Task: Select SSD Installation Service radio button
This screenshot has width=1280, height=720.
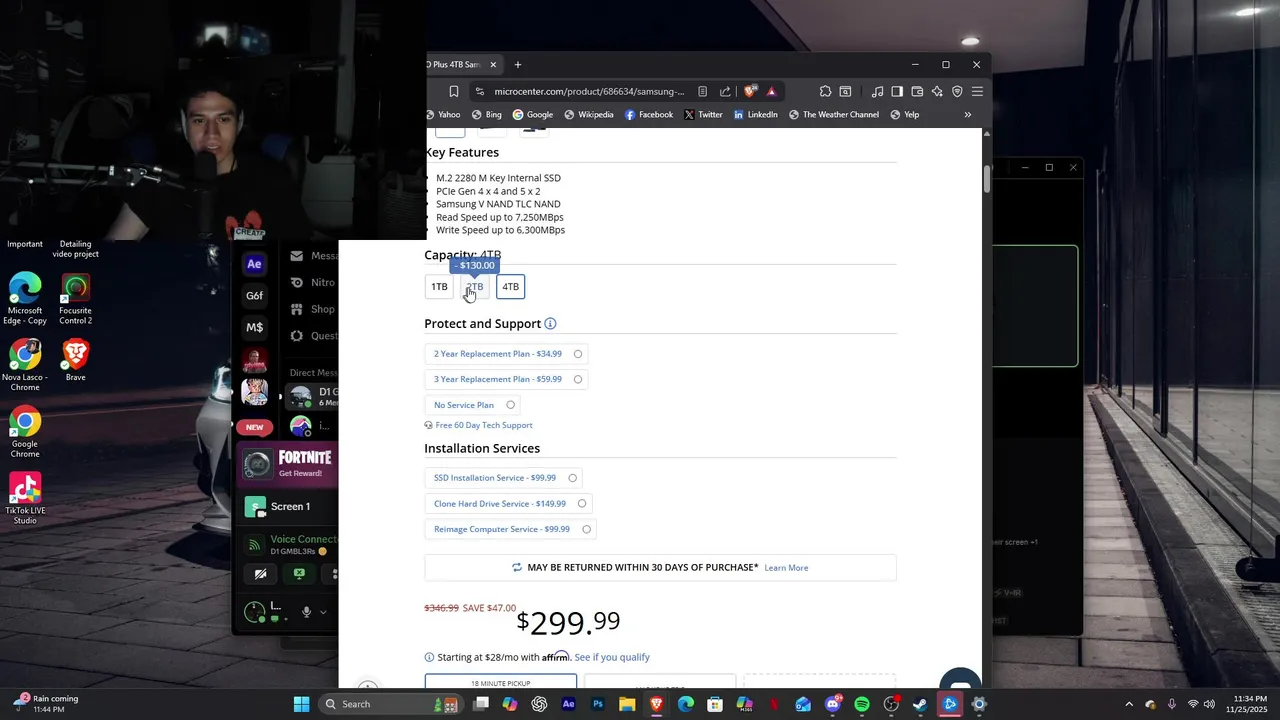Action: pyautogui.click(x=573, y=478)
